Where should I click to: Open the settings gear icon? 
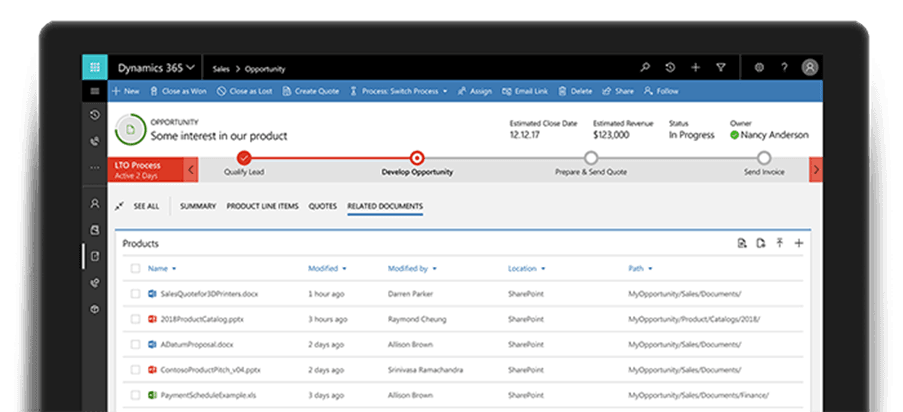[x=759, y=68]
